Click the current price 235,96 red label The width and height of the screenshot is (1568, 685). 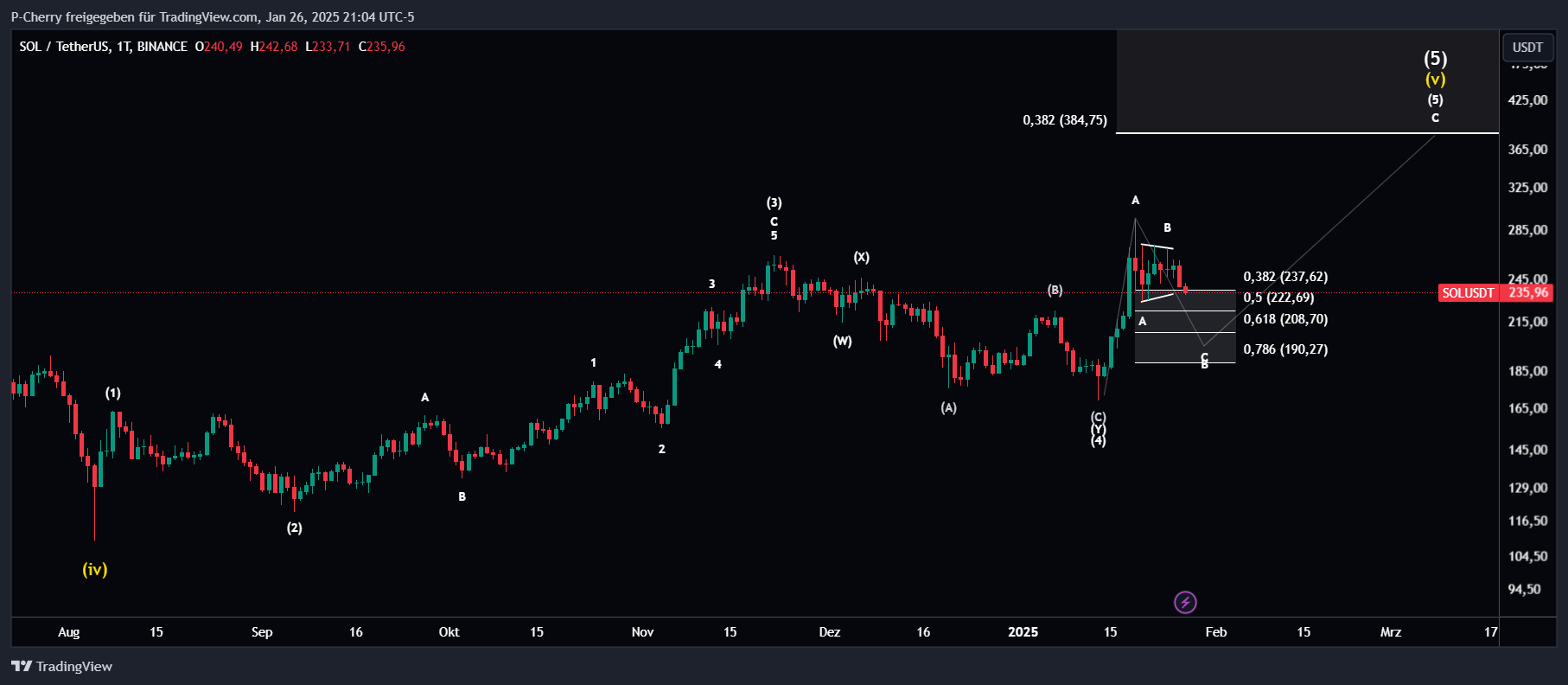point(1527,293)
